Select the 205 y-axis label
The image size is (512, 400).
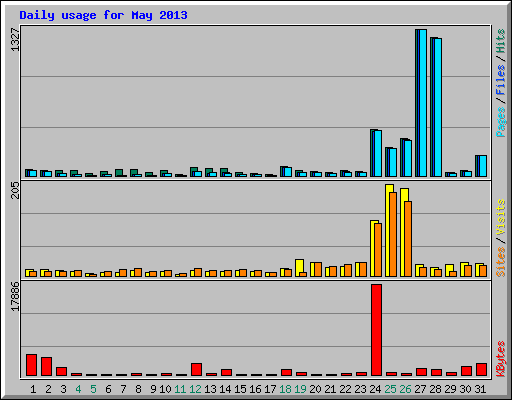[15, 190]
